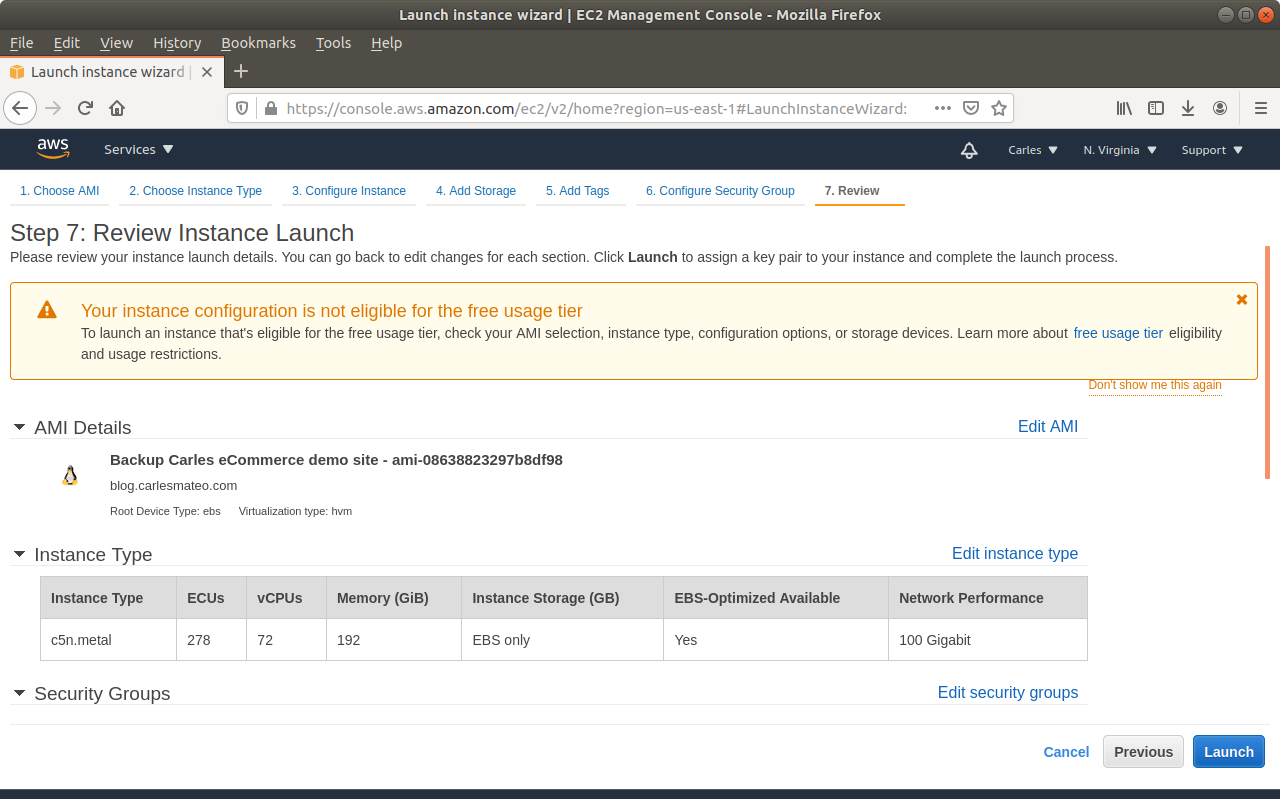The image size is (1280, 799).
Task: Open the N. Virginia region dropdown
Action: [1120, 150]
